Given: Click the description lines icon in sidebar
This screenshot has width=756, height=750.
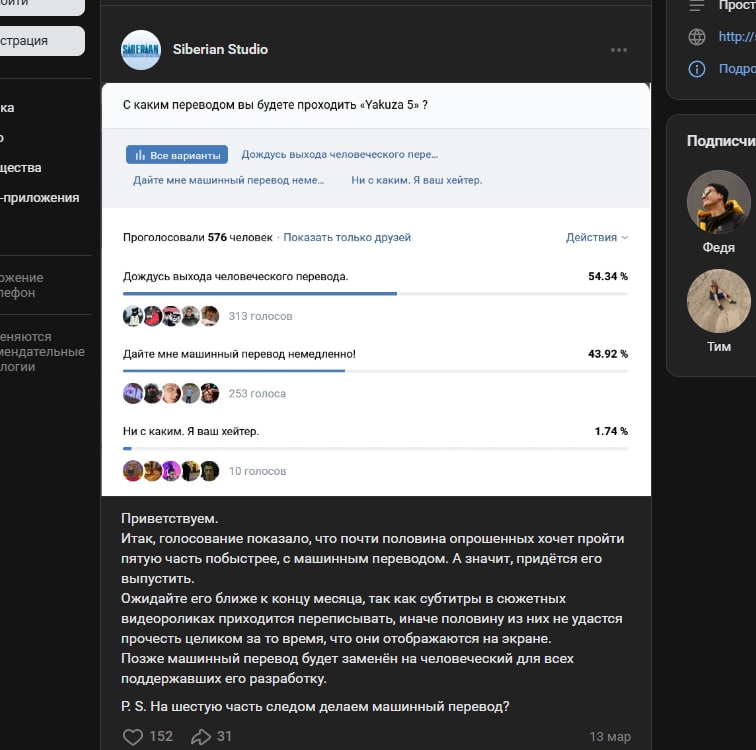Looking at the screenshot, I should pos(697,5).
